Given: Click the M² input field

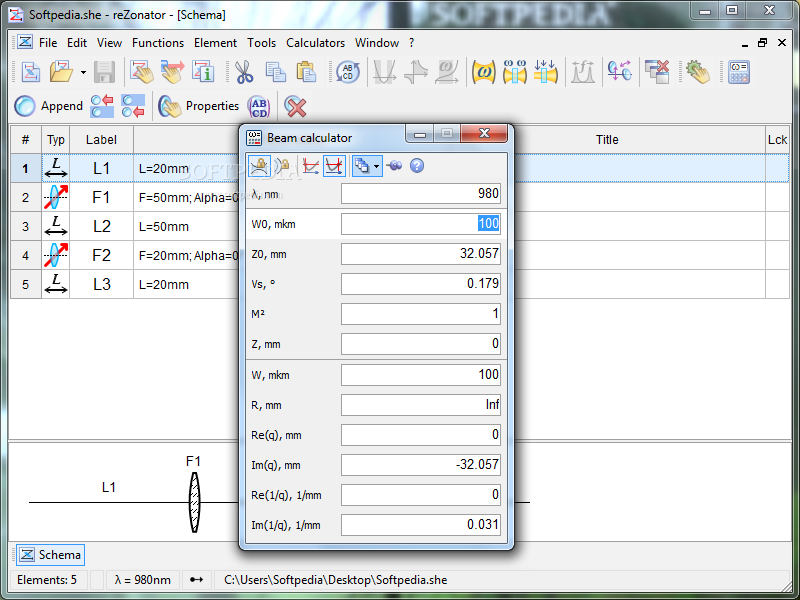Looking at the screenshot, I should point(421,314).
